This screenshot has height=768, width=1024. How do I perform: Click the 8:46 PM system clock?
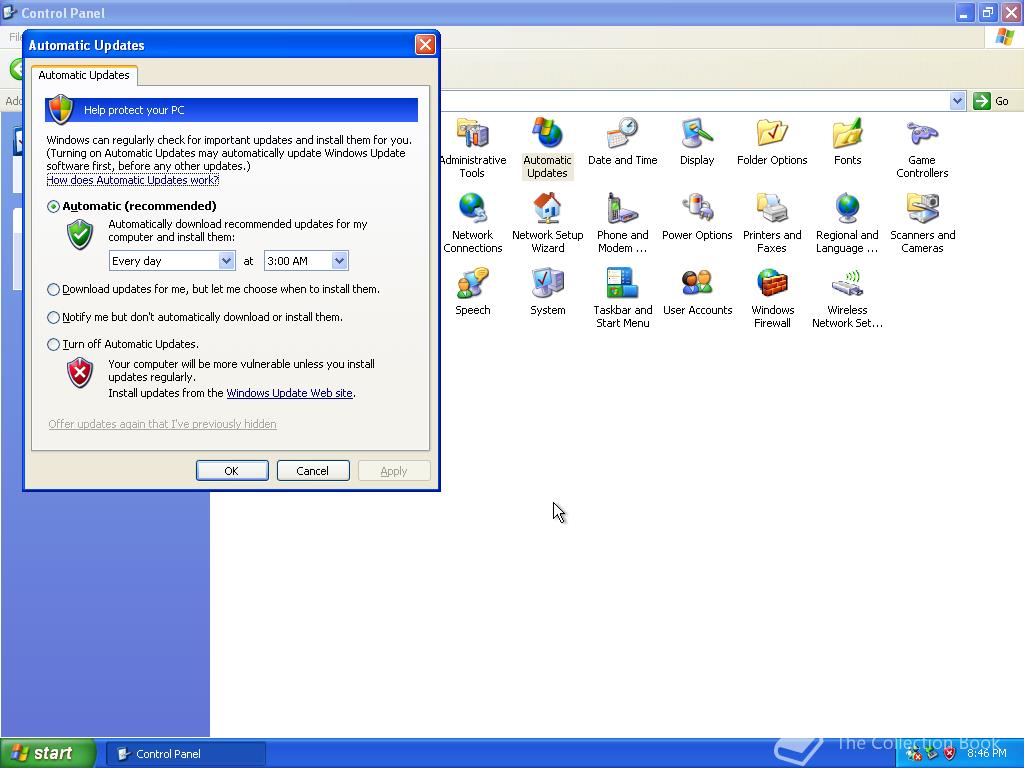[987, 754]
